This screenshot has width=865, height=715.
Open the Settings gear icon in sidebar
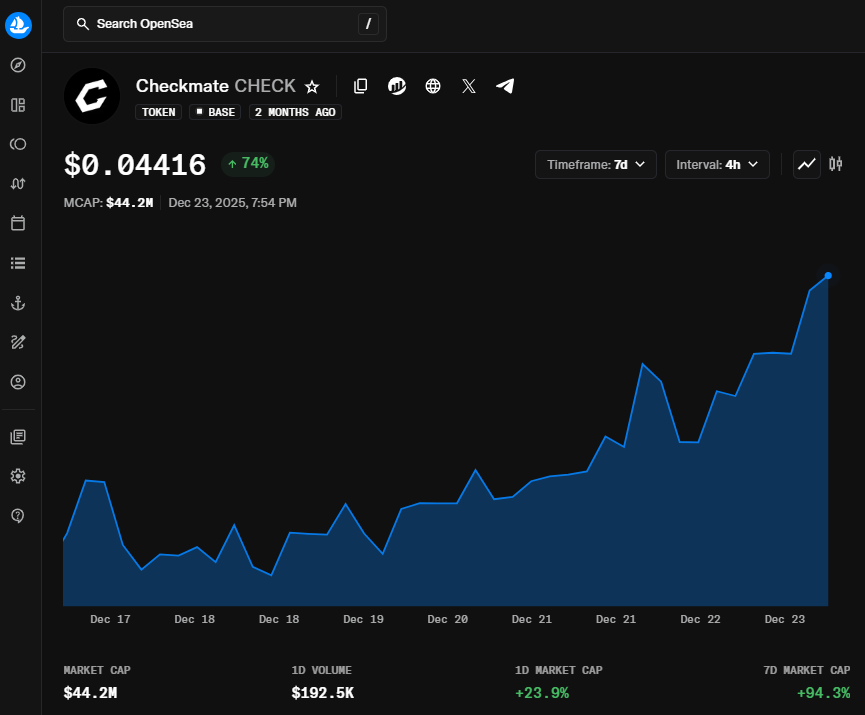(x=18, y=476)
